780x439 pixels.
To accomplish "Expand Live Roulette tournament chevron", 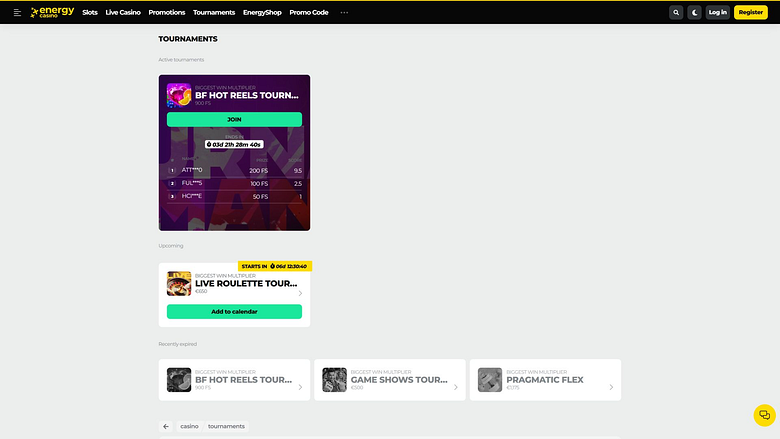I will pyautogui.click(x=300, y=293).
